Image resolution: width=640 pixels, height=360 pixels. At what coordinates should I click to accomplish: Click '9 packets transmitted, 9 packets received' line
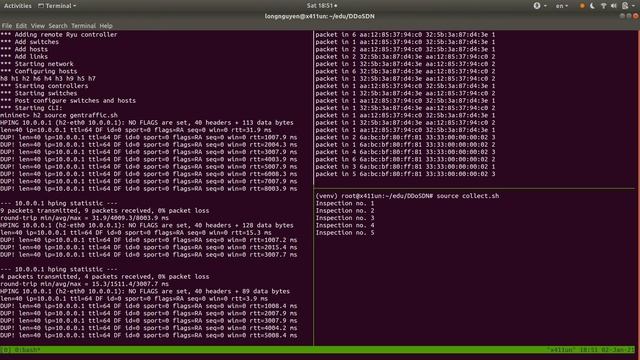(105, 211)
